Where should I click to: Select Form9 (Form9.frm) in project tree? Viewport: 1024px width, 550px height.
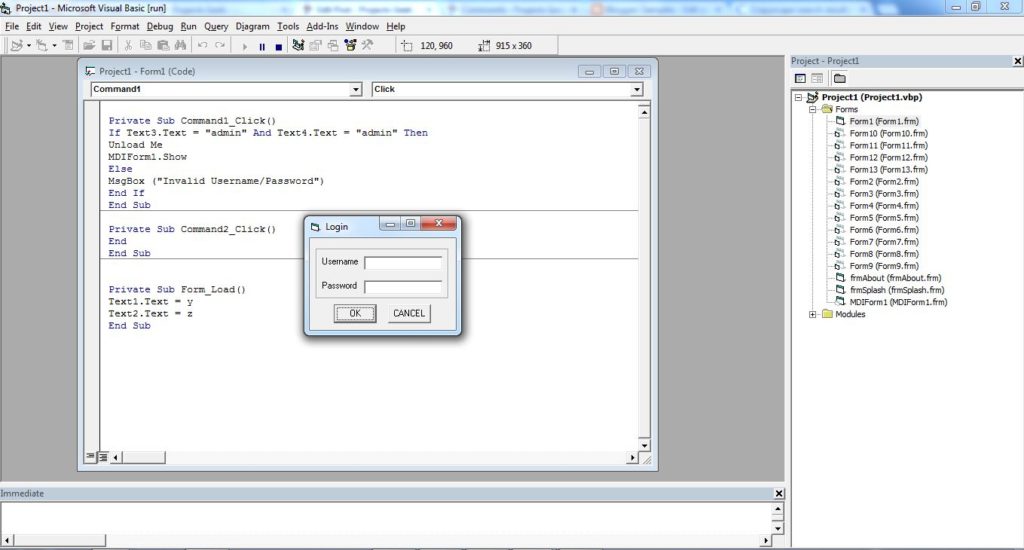(x=884, y=266)
